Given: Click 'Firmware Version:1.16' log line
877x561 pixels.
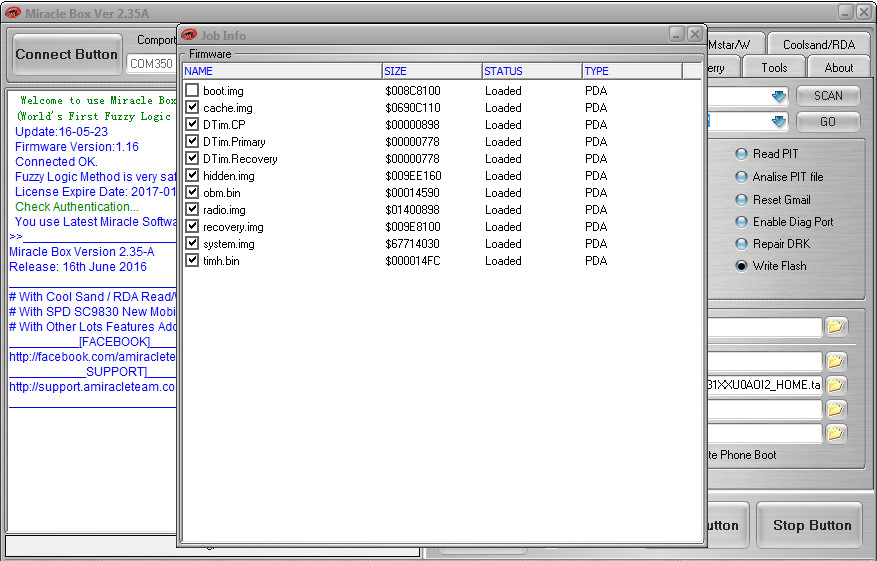Looking at the screenshot, I should pos(77,147).
